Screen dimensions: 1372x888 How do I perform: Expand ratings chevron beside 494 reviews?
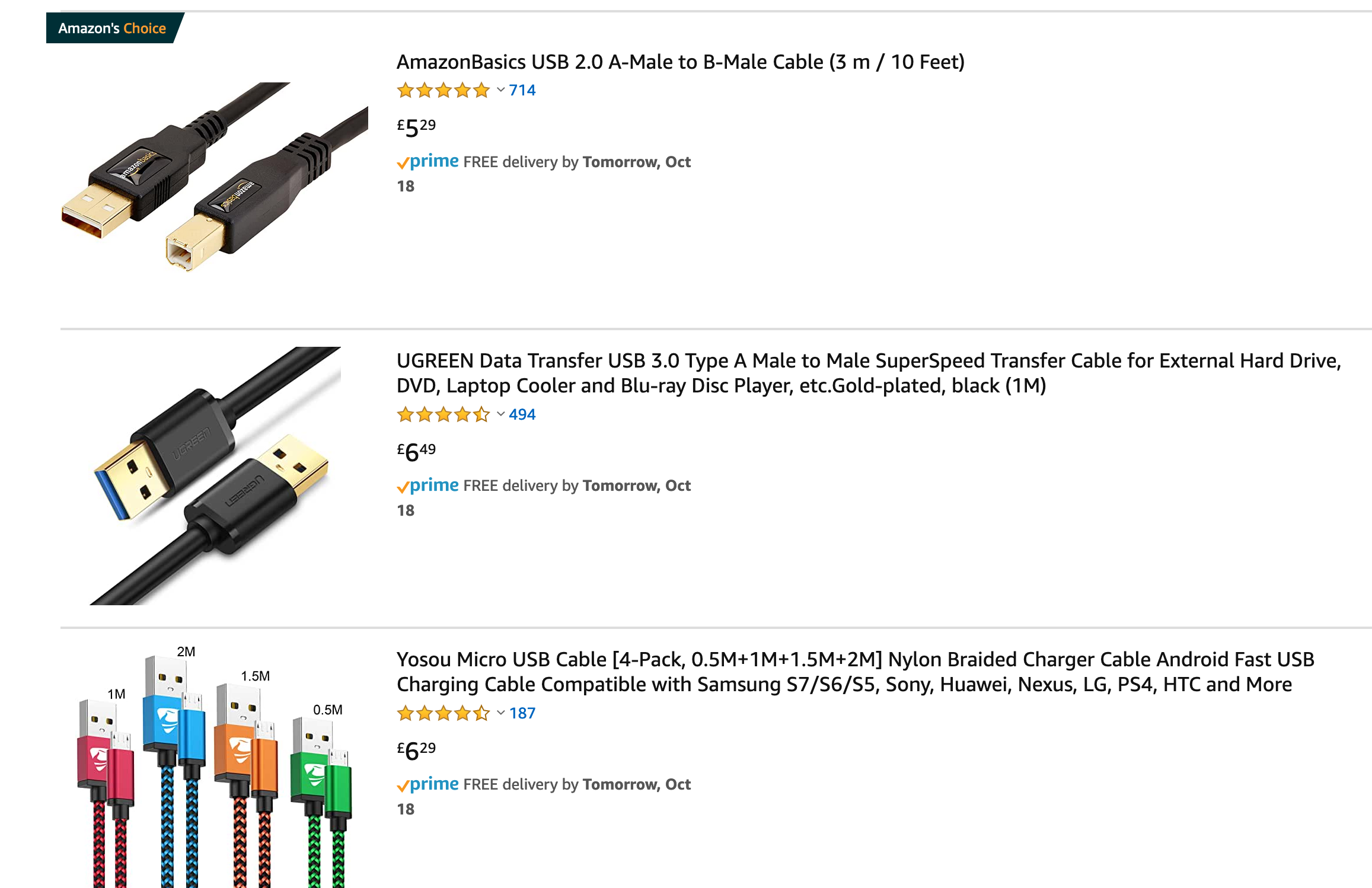501,414
